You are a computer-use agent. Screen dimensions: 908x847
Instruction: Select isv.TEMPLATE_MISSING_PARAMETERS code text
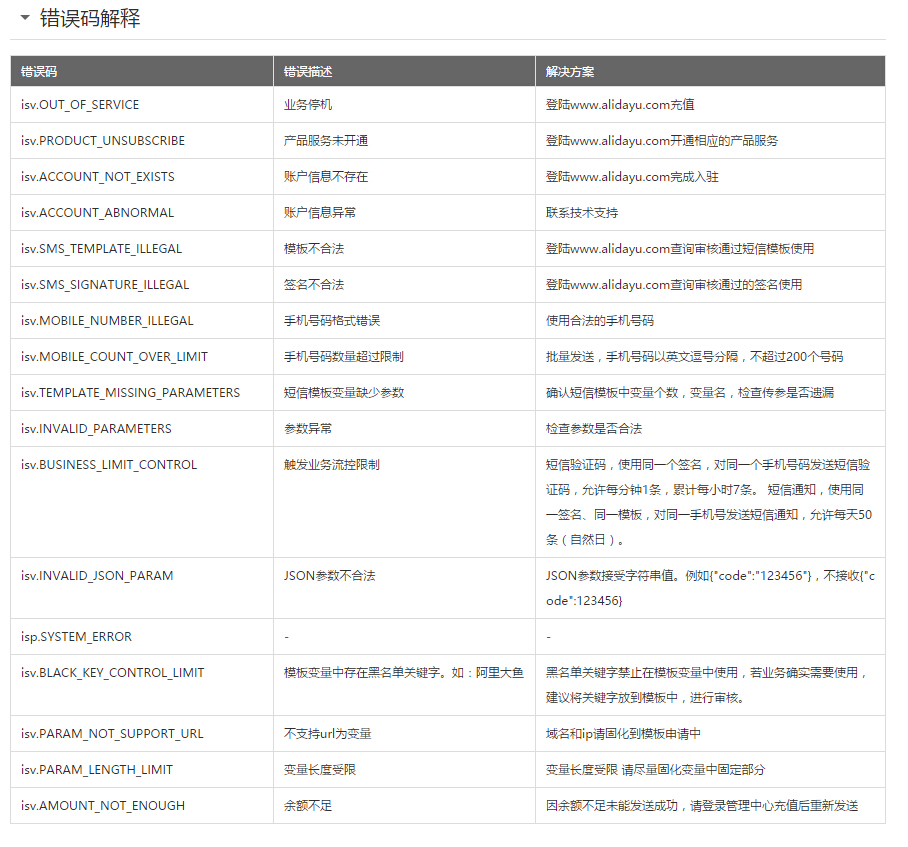click(131, 393)
